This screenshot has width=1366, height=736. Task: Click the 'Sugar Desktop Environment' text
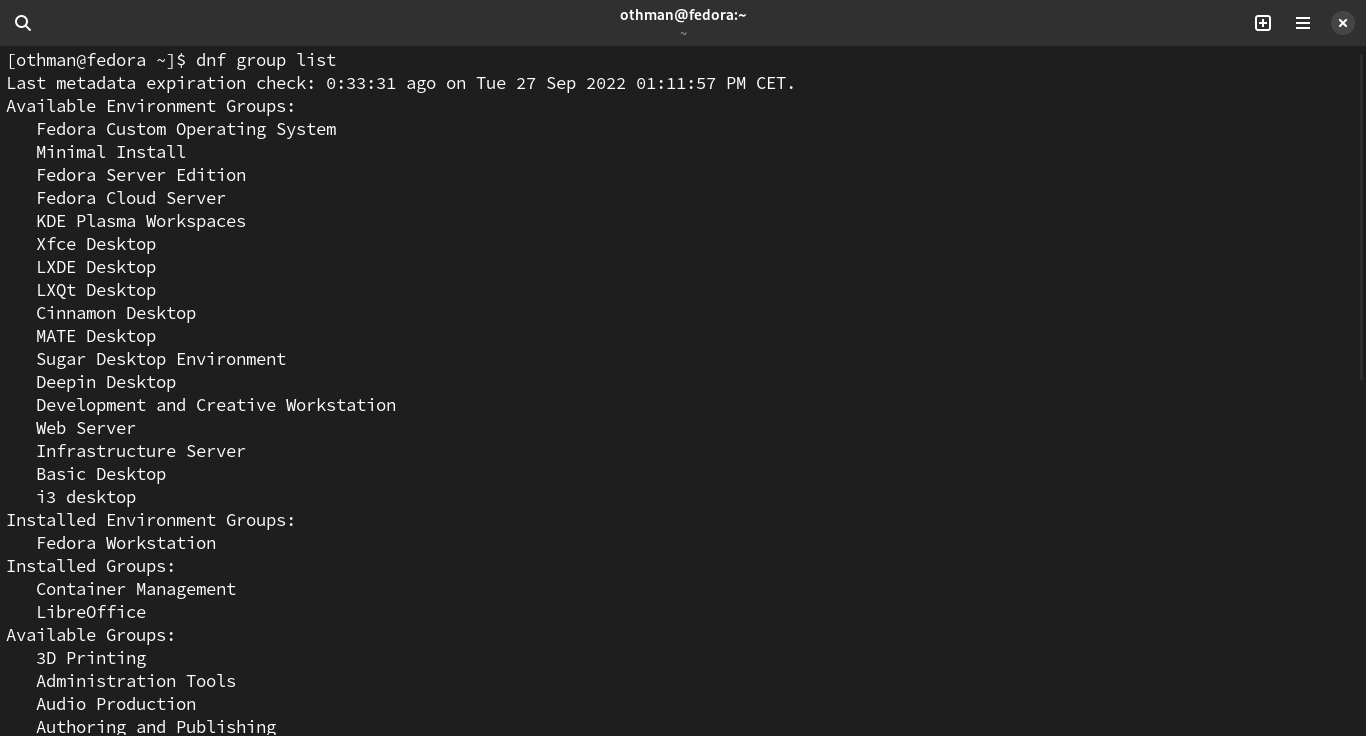pyautogui.click(x=161, y=359)
